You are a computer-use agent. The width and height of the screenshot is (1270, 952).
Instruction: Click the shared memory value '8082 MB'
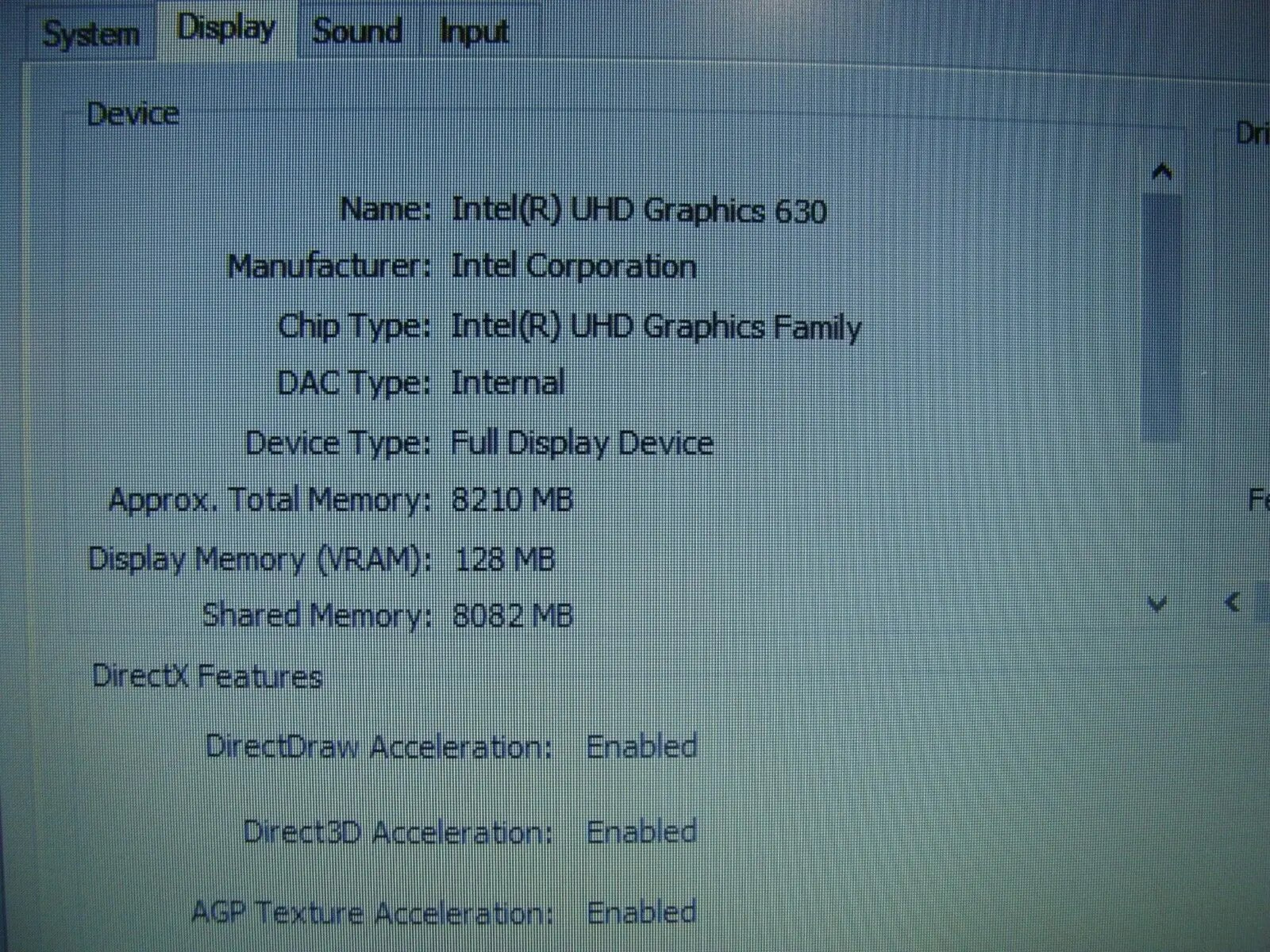[x=513, y=616]
